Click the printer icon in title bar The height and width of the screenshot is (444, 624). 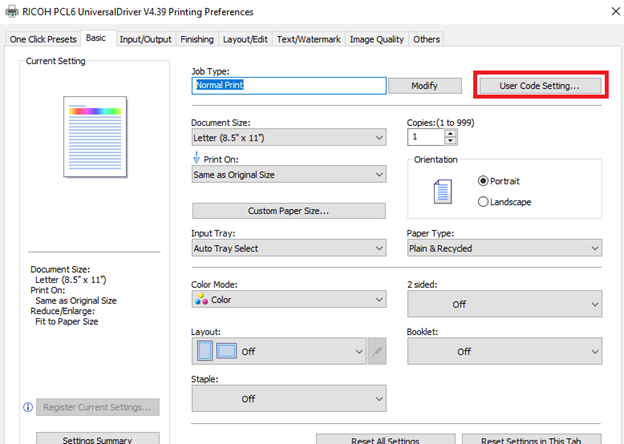pyautogui.click(x=12, y=12)
